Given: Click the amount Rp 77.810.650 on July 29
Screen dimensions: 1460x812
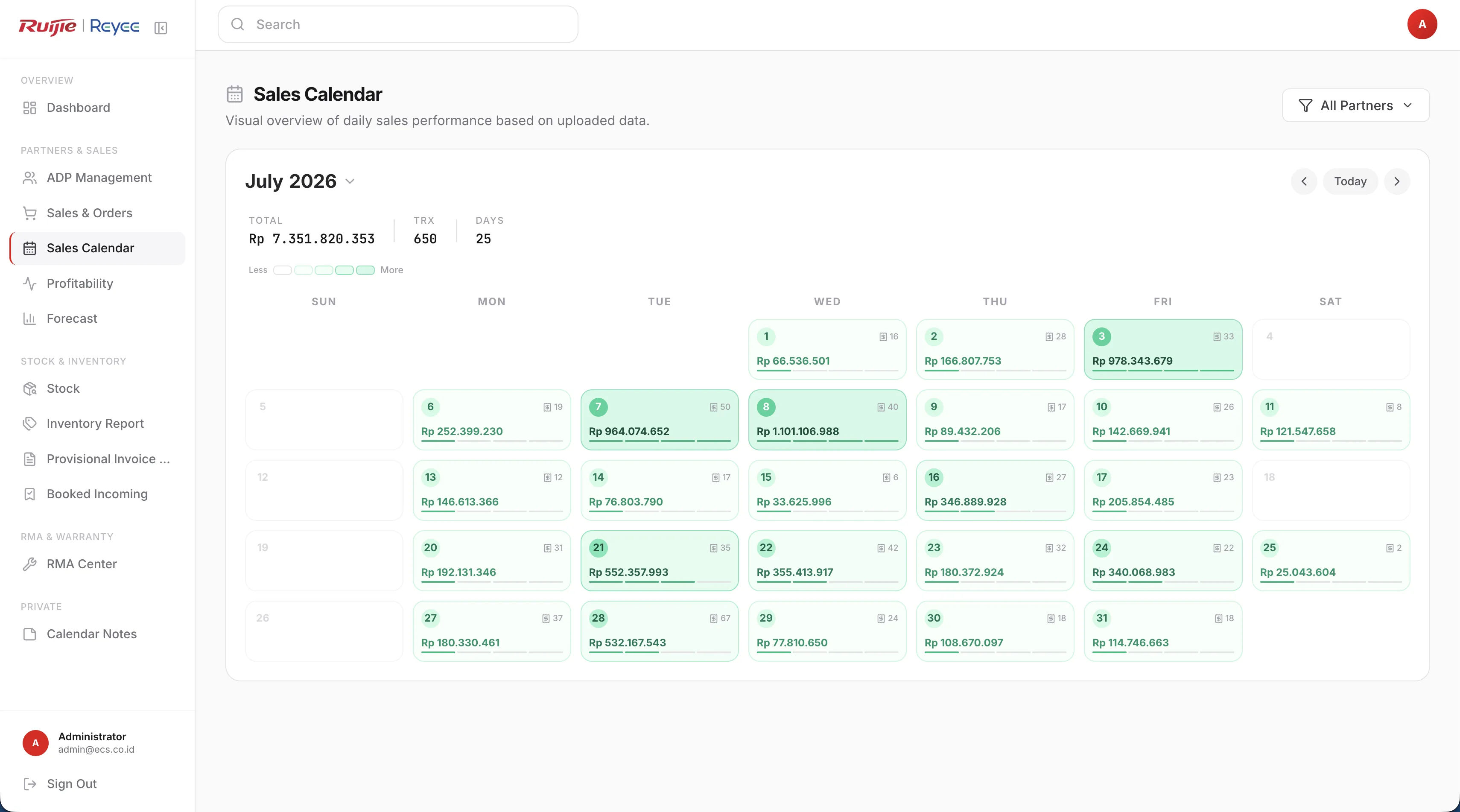Looking at the screenshot, I should pos(792,643).
